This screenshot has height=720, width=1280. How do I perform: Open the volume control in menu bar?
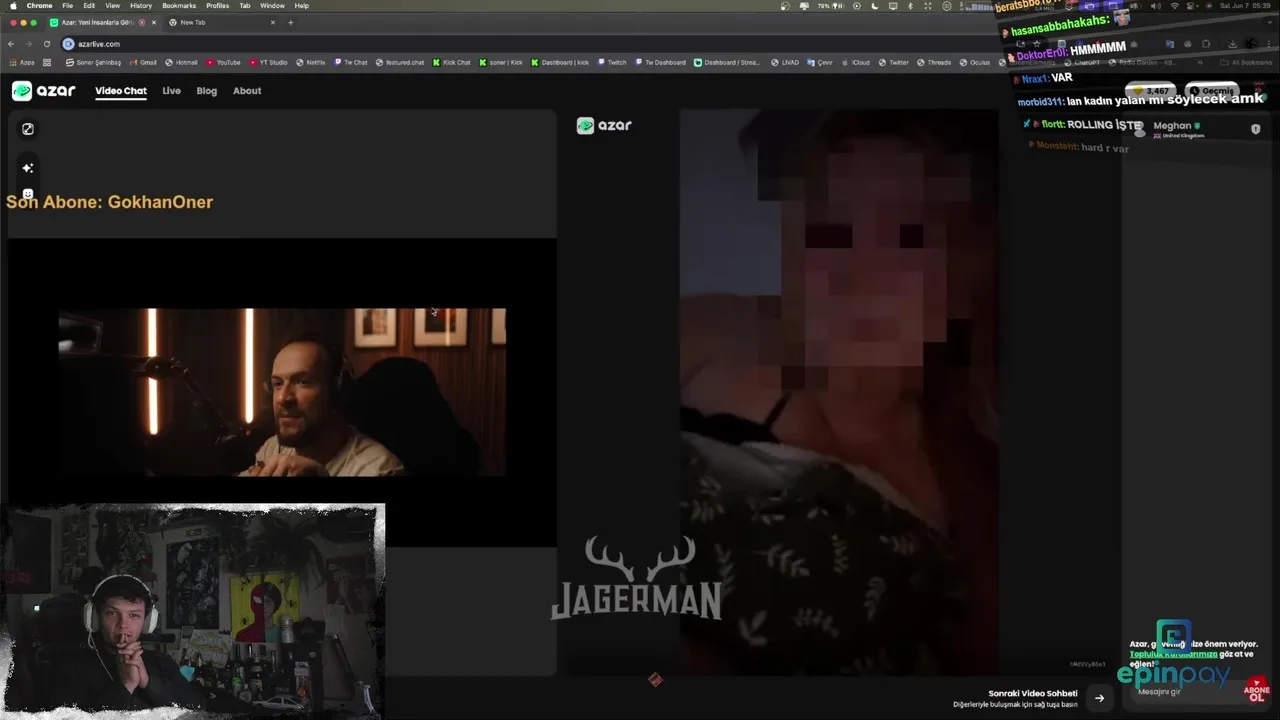tap(1157, 6)
